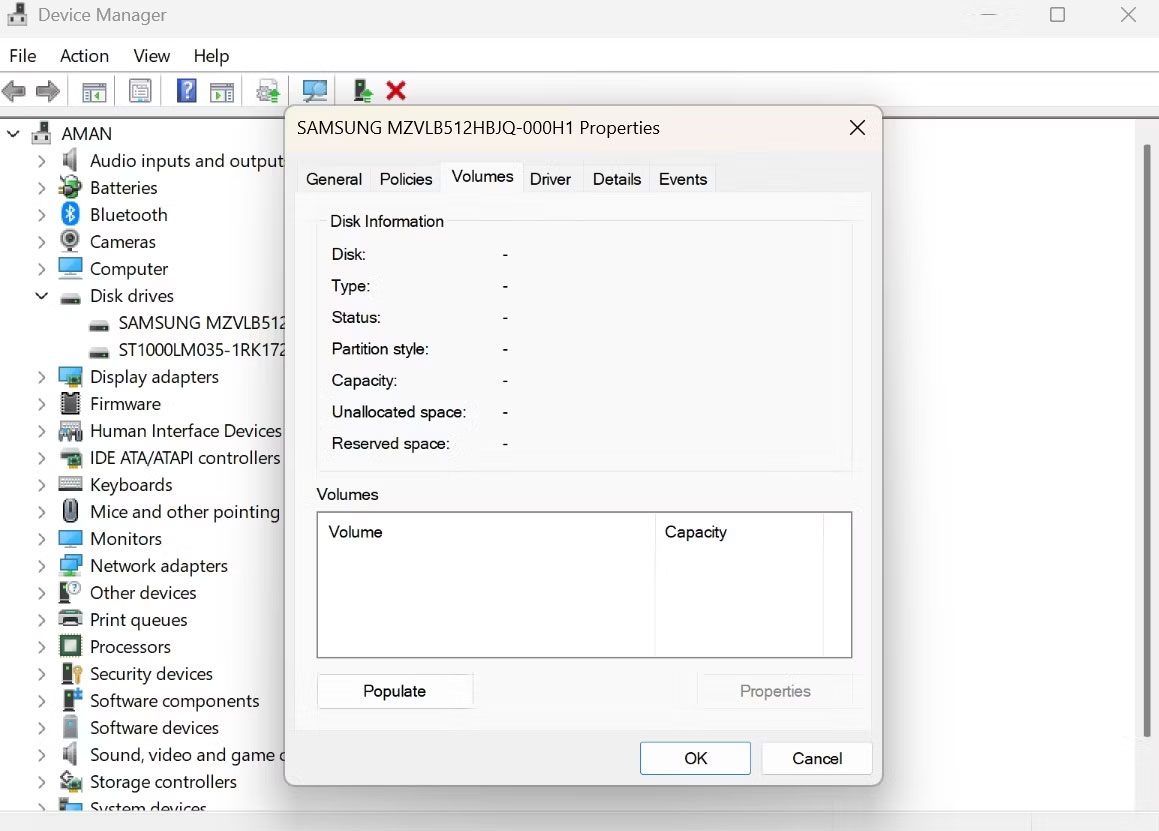Open the Help menu
Screen dimensions: 1159x831
click(x=211, y=56)
